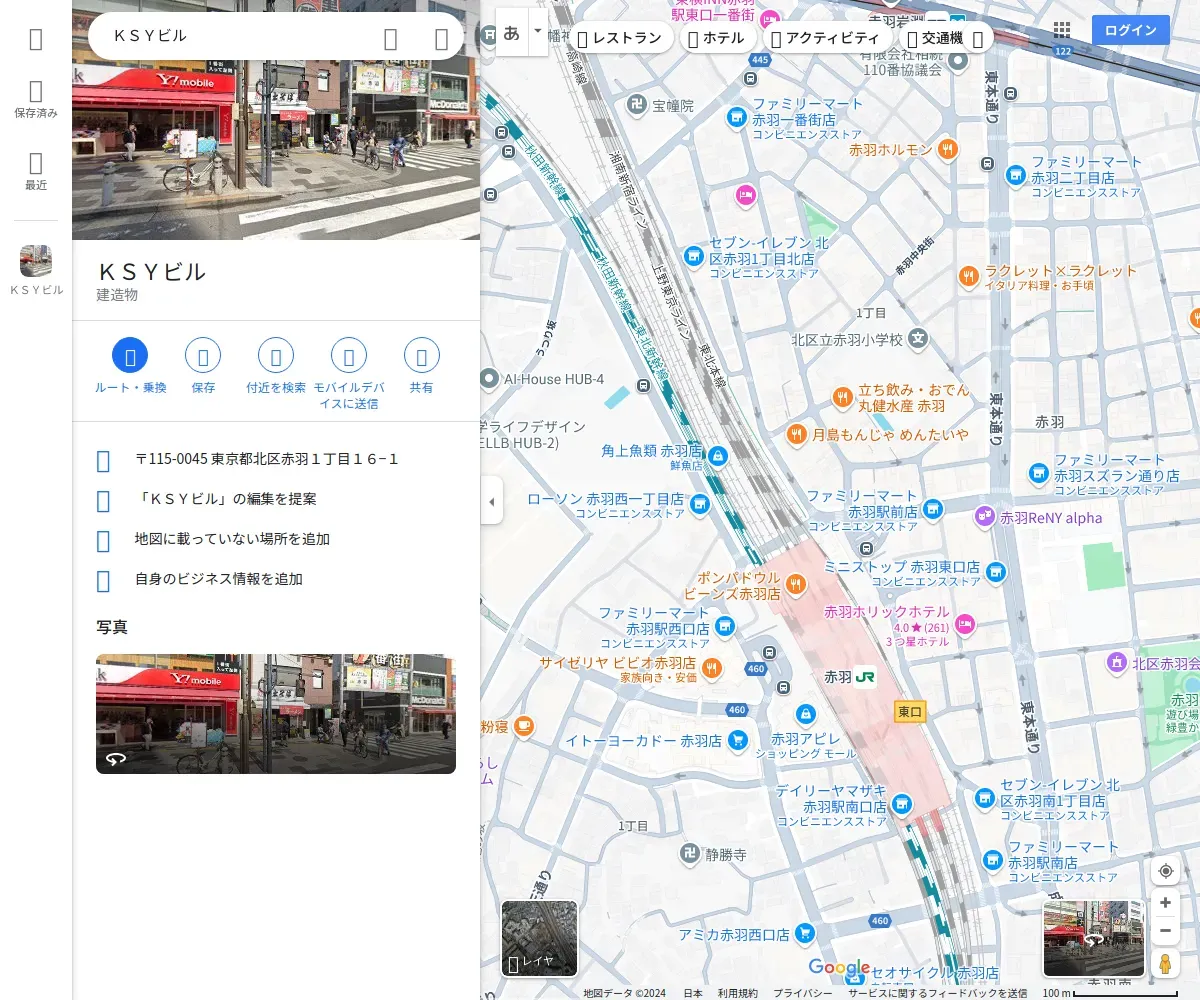Open the header Street View image of Y!mobile

(x=276, y=150)
